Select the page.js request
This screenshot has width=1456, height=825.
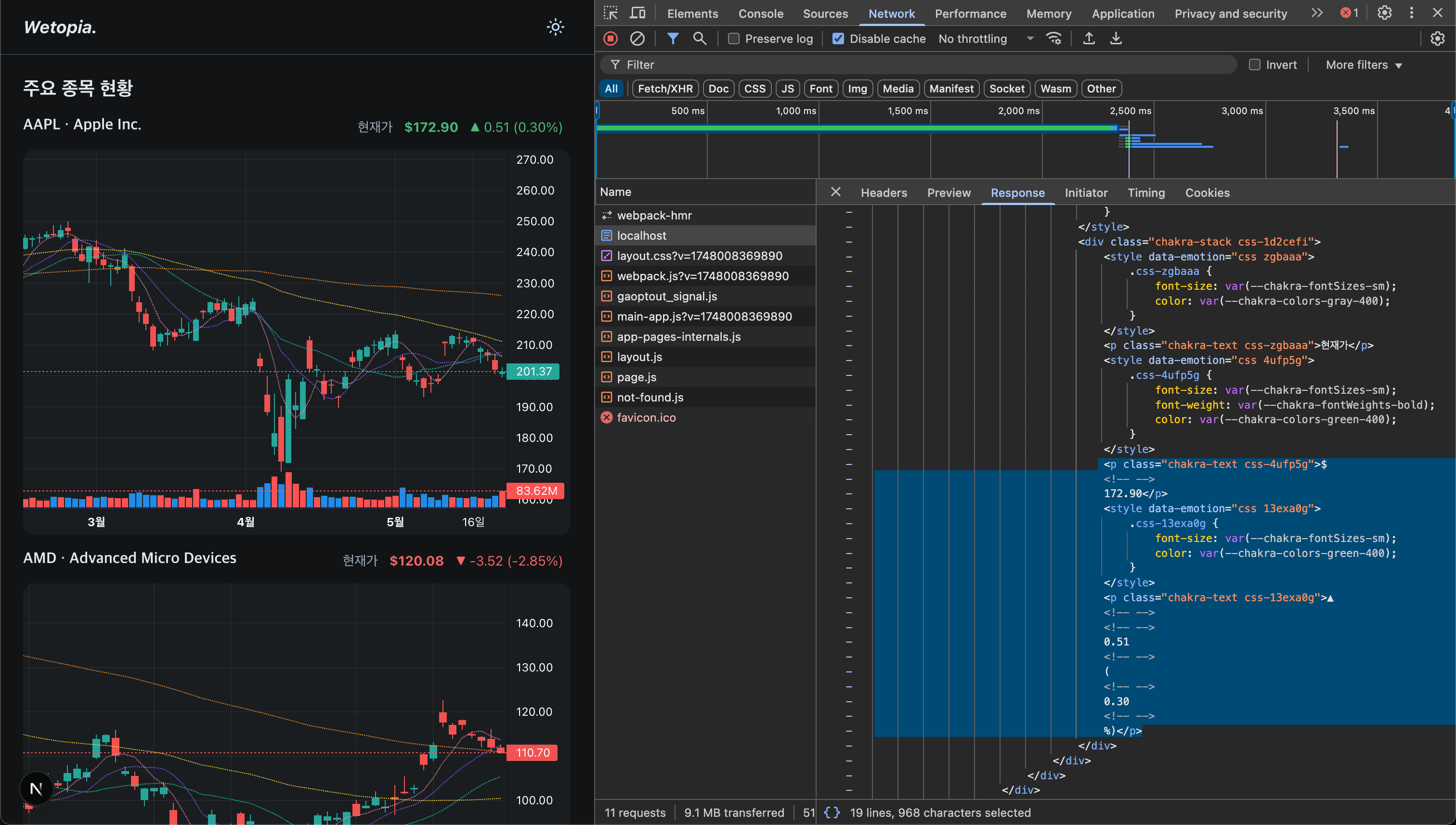coord(706,377)
